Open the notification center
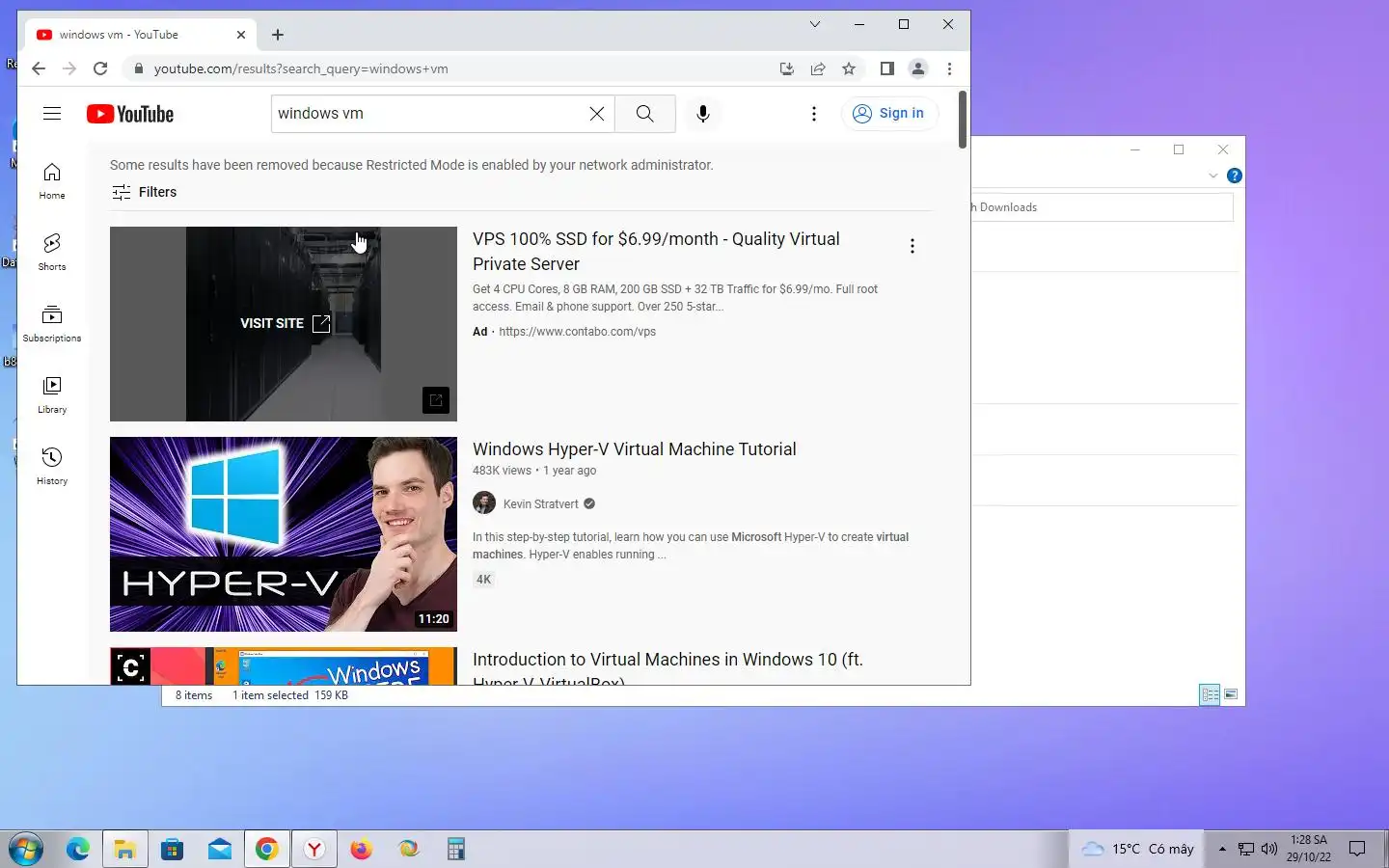The image size is (1389, 868). (1357, 849)
